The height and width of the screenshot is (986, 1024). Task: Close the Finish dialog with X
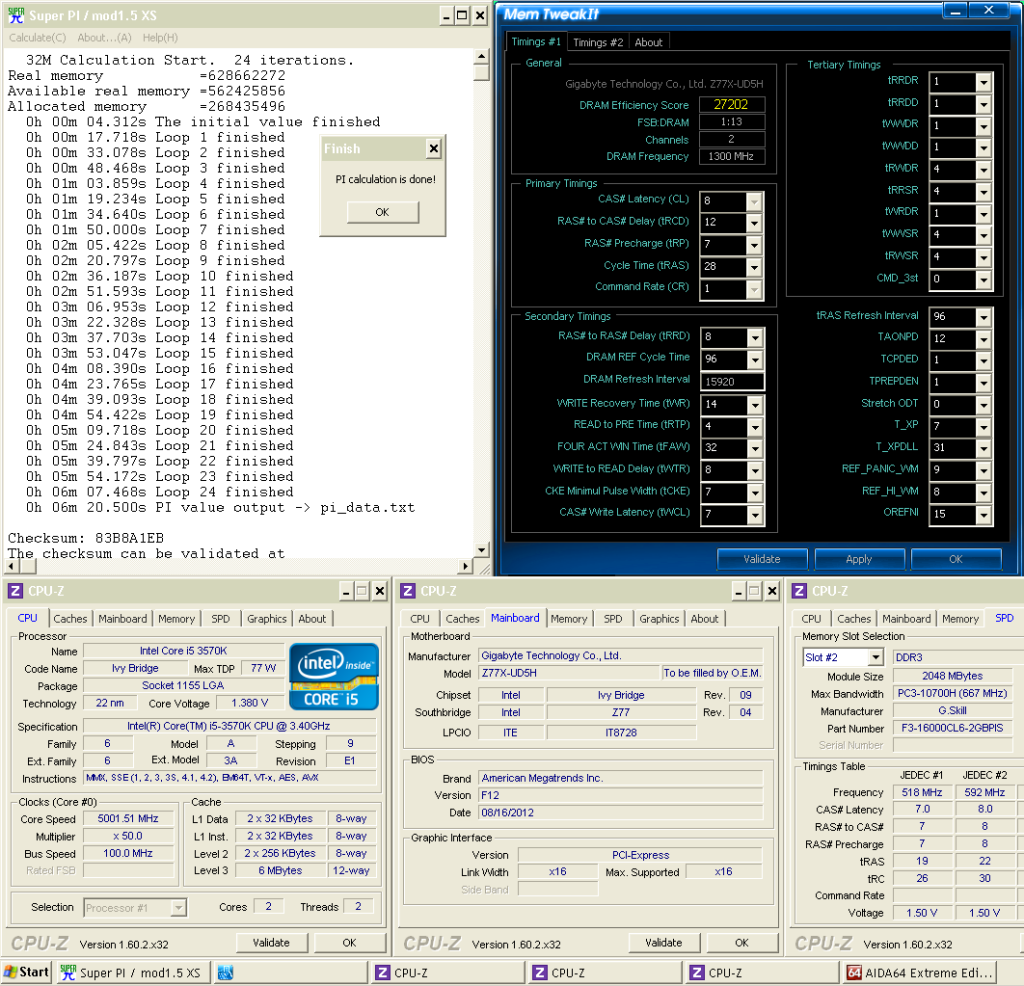click(x=432, y=149)
